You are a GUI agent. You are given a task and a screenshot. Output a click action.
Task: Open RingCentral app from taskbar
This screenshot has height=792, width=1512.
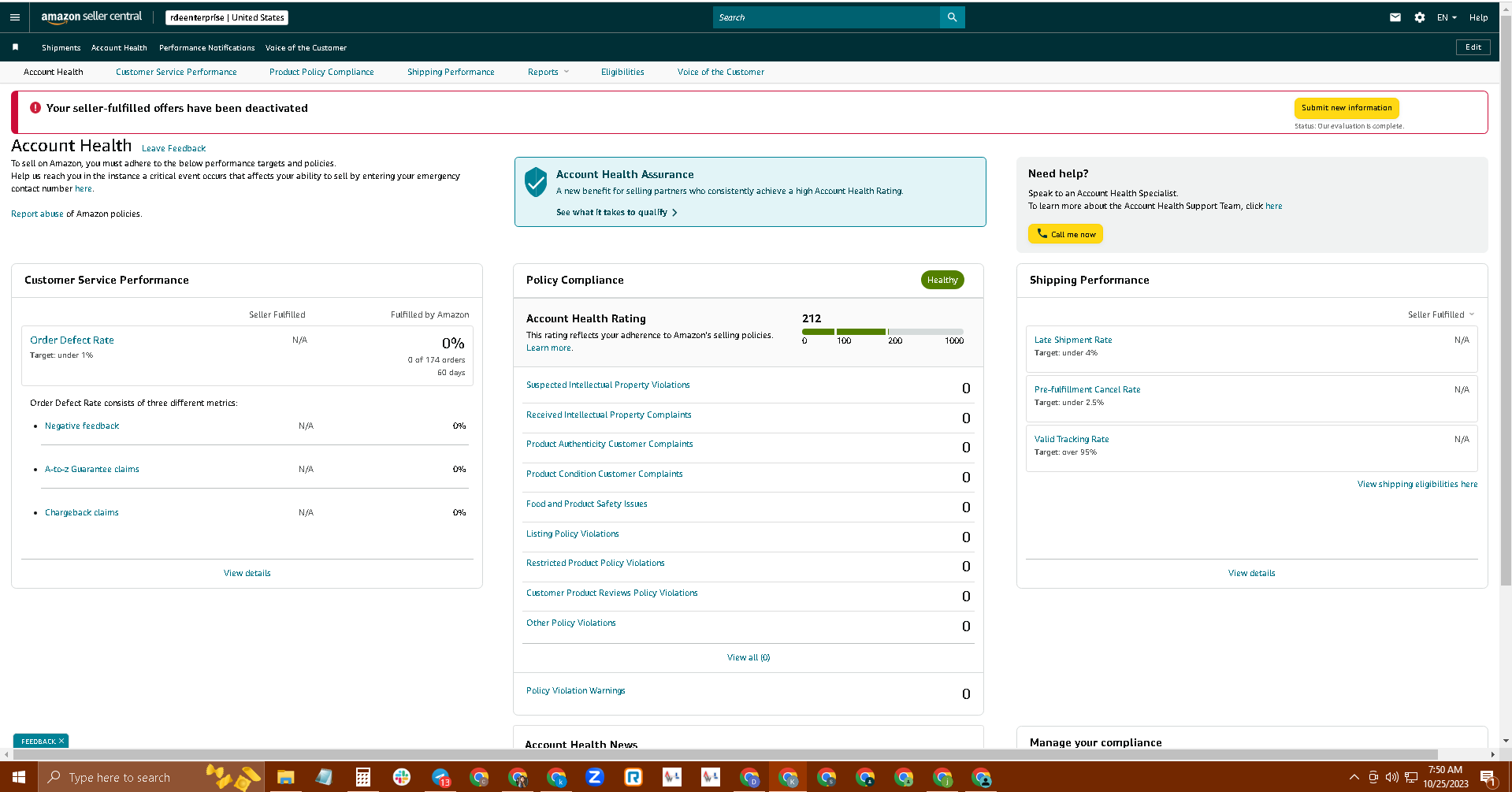point(633,777)
